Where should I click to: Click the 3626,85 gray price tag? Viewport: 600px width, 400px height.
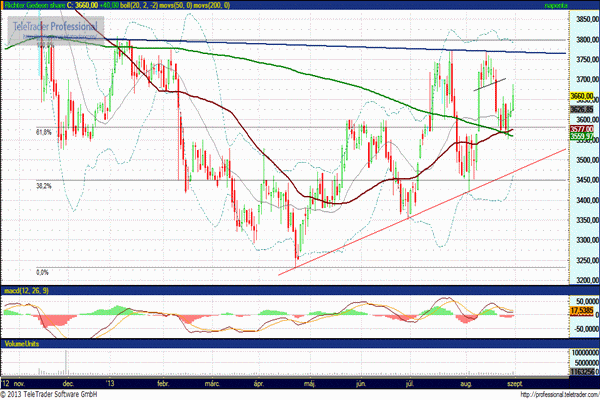click(x=582, y=109)
